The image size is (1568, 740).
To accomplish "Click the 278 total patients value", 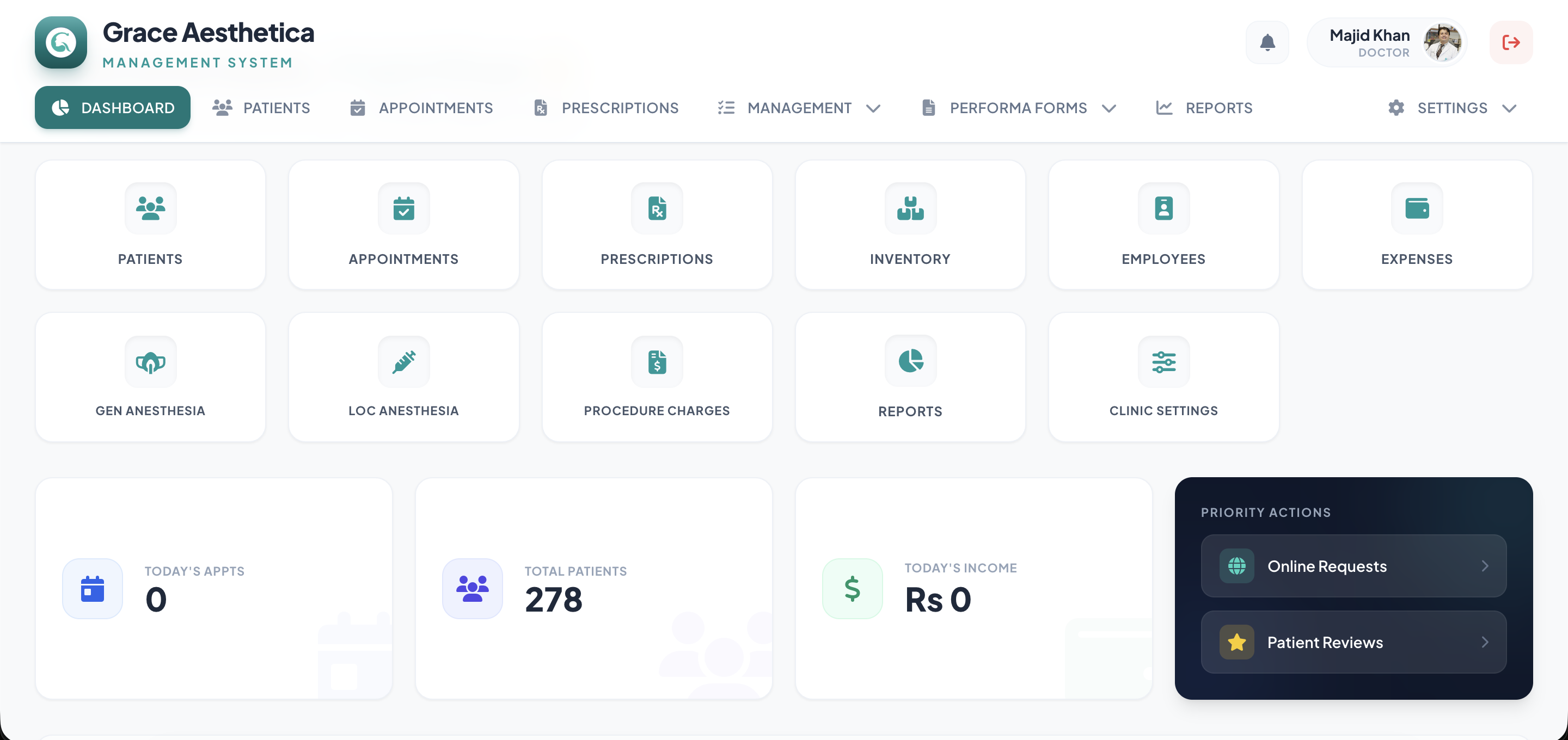I will 553,600.
